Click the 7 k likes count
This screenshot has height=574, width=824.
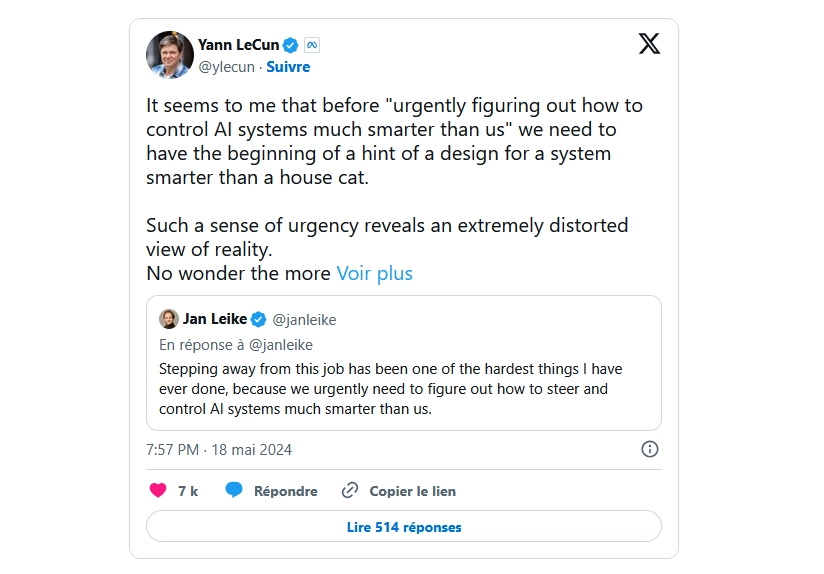click(x=188, y=491)
